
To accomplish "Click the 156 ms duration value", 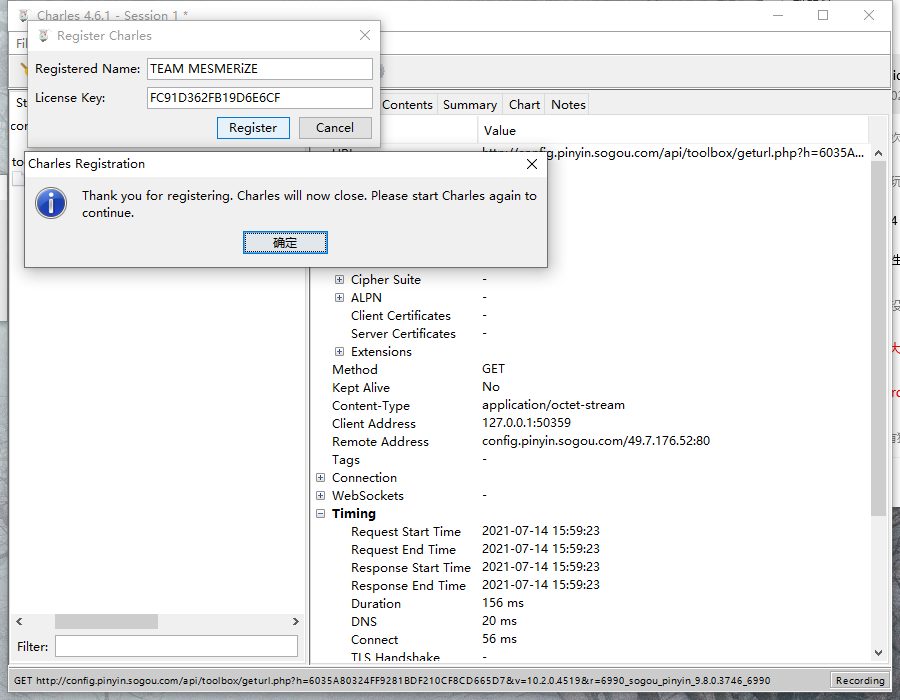I will pyautogui.click(x=503, y=603).
